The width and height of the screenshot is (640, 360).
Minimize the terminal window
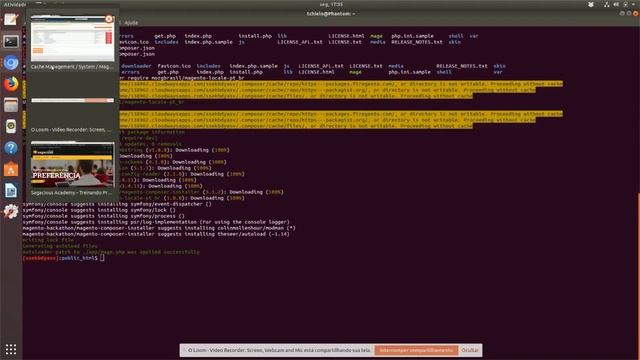[x=622, y=13]
